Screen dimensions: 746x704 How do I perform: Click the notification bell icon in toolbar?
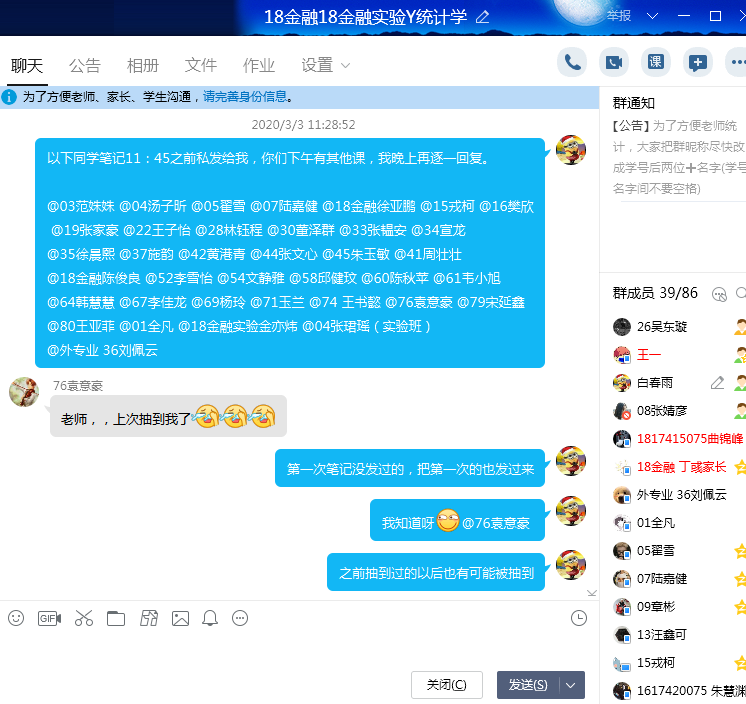pyautogui.click(x=210, y=618)
